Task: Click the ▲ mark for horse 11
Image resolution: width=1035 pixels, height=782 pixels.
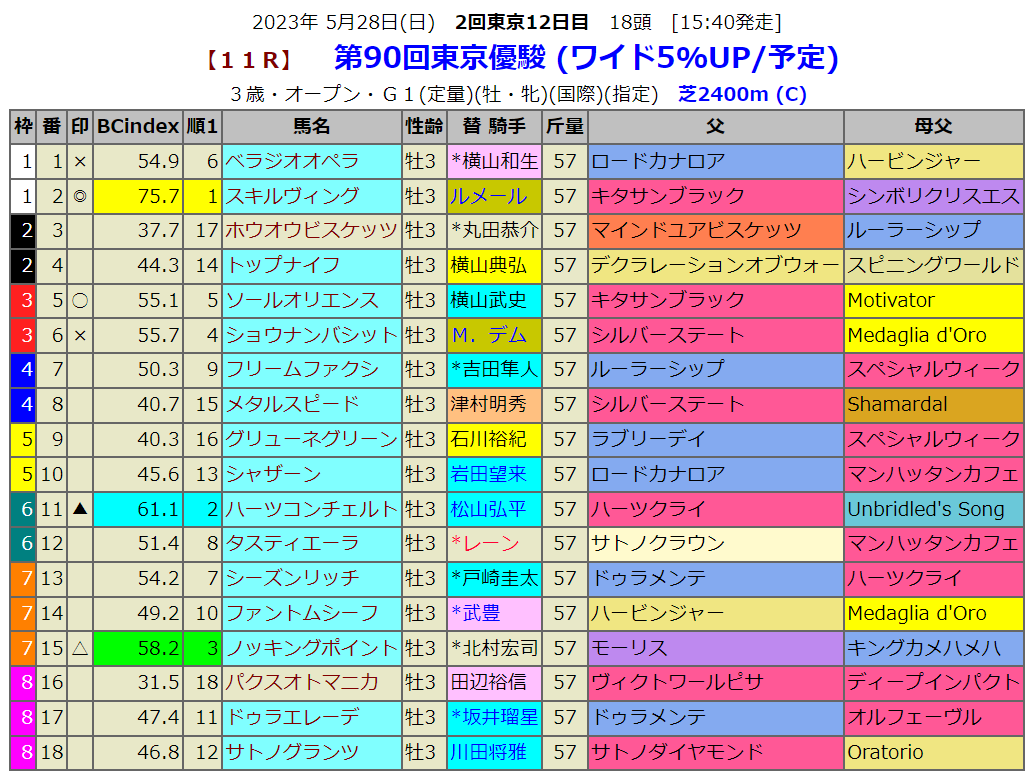Action: pyautogui.click(x=80, y=509)
